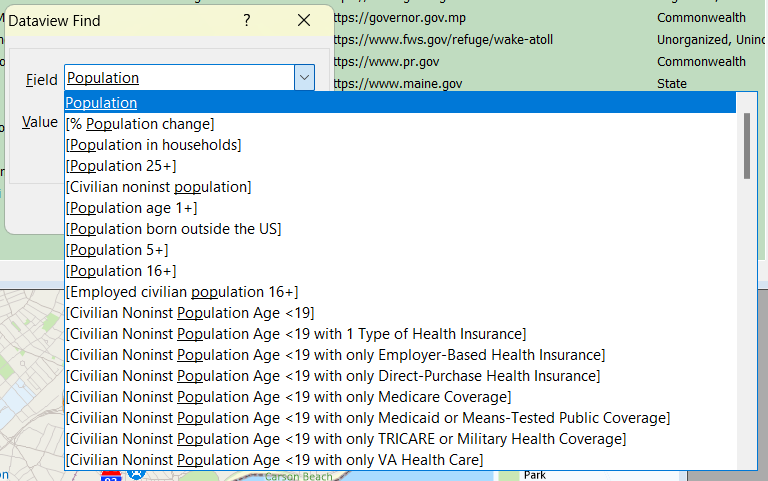The image size is (768, 481).
Task: Select the highlighted Population option
Action: (x=102, y=103)
